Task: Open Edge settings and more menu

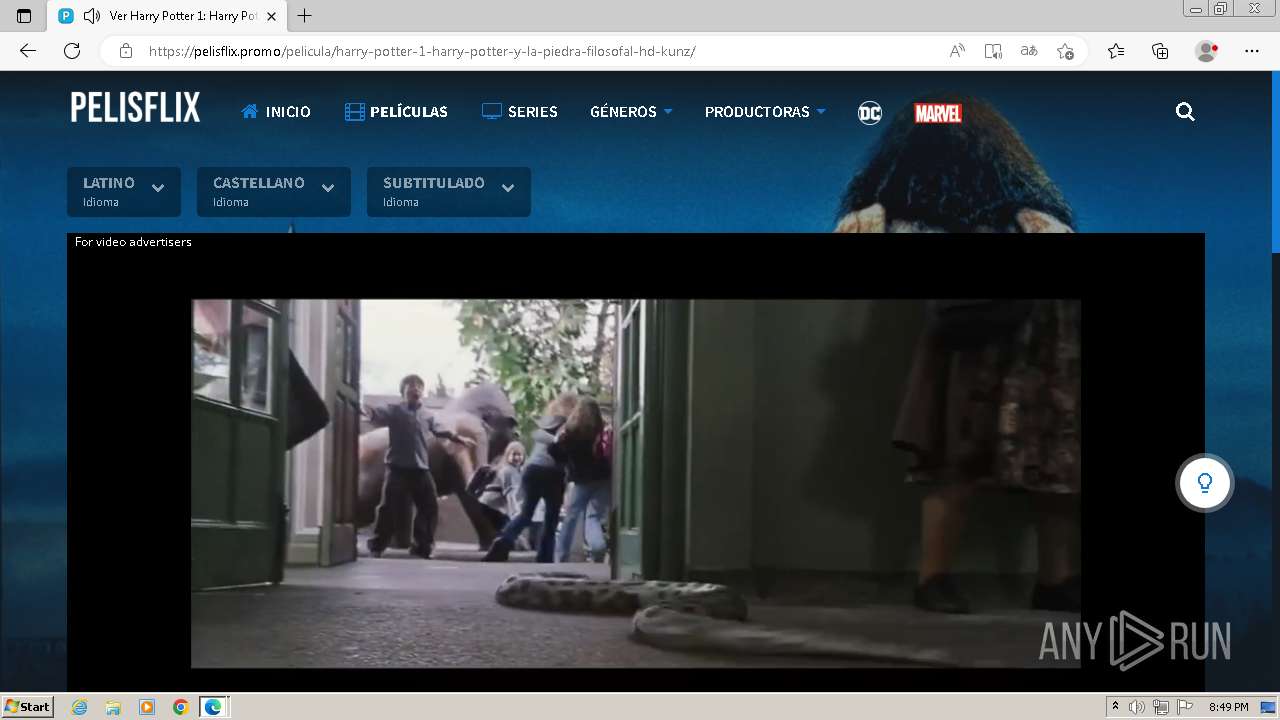Action: tap(1252, 51)
